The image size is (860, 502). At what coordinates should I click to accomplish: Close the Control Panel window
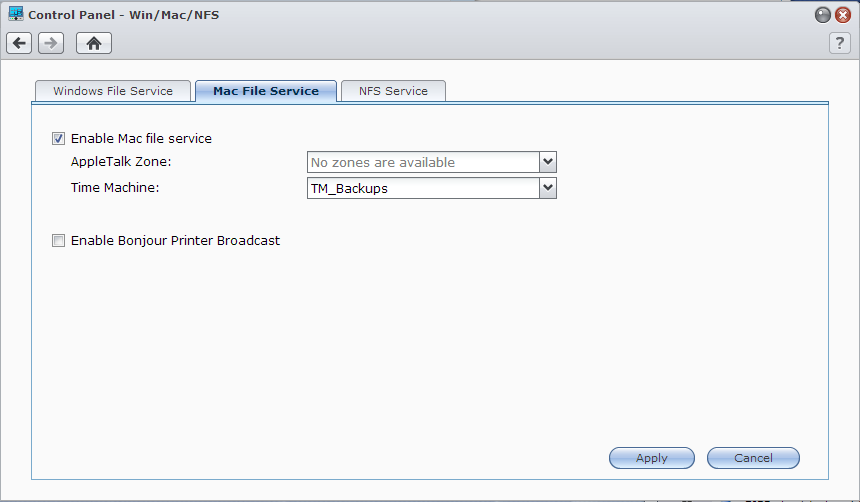843,15
